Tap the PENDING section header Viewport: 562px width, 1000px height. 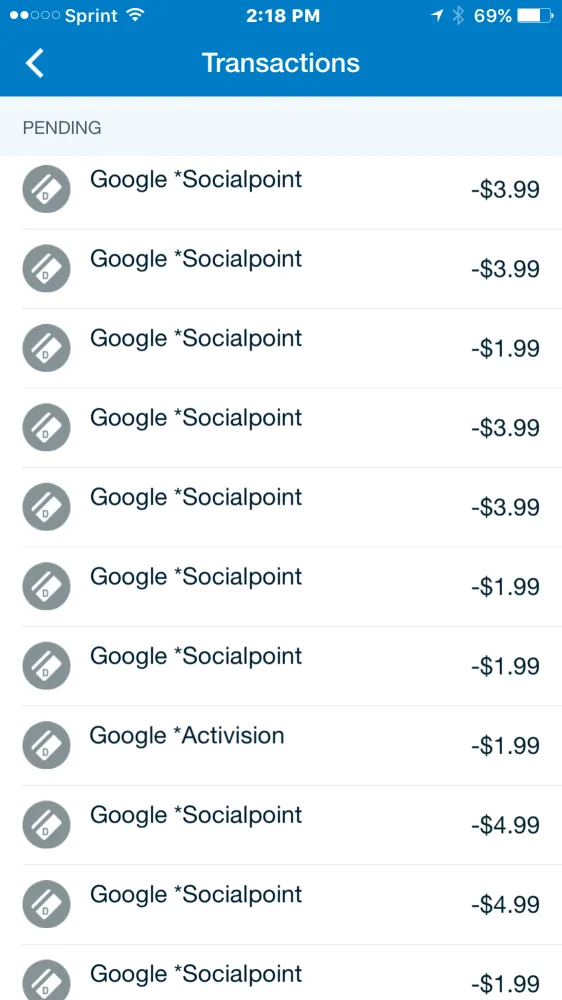(x=281, y=127)
